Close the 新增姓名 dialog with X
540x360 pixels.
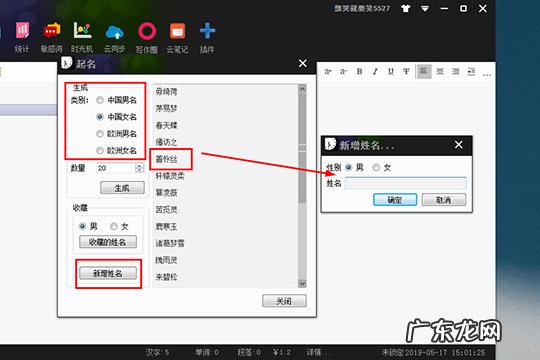[x=459, y=145]
